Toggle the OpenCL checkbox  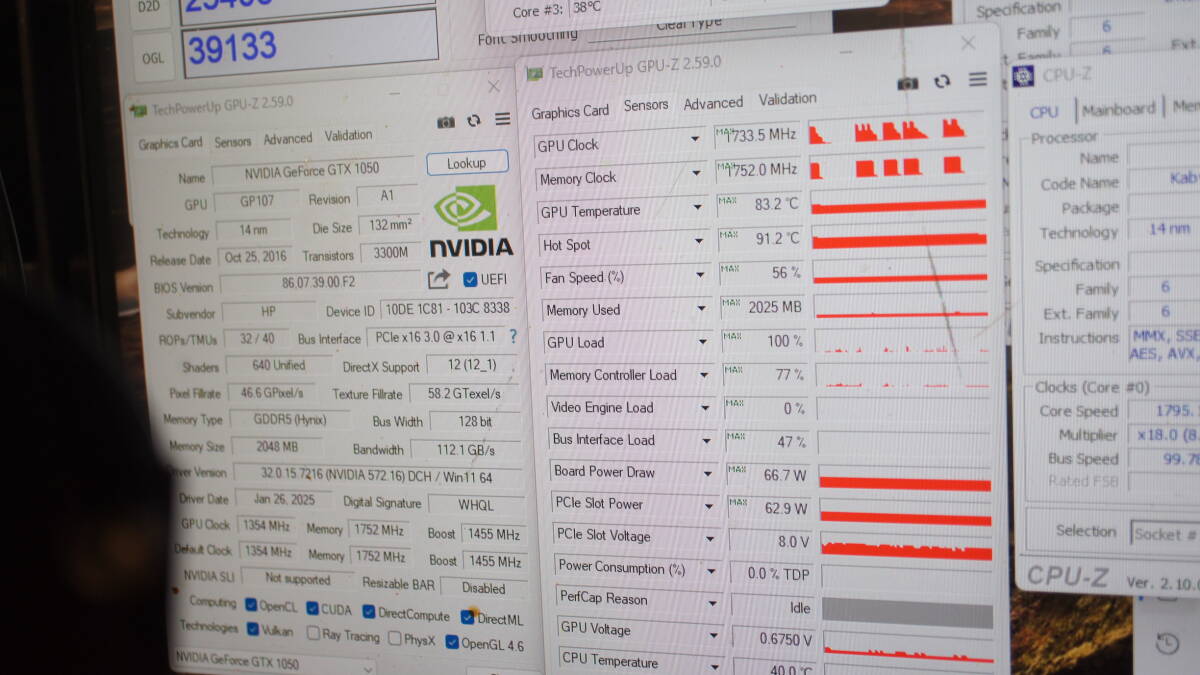click(252, 604)
